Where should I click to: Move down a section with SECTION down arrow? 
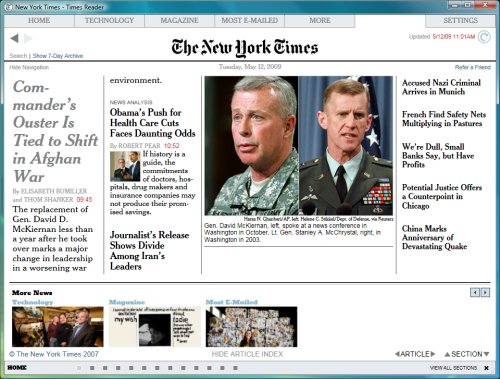coord(486,354)
